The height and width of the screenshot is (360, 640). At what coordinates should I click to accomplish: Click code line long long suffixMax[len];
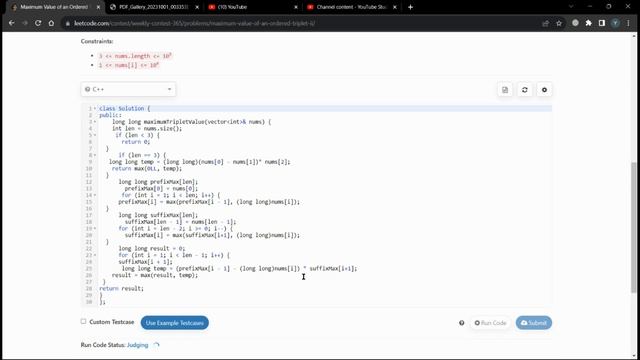point(158,215)
